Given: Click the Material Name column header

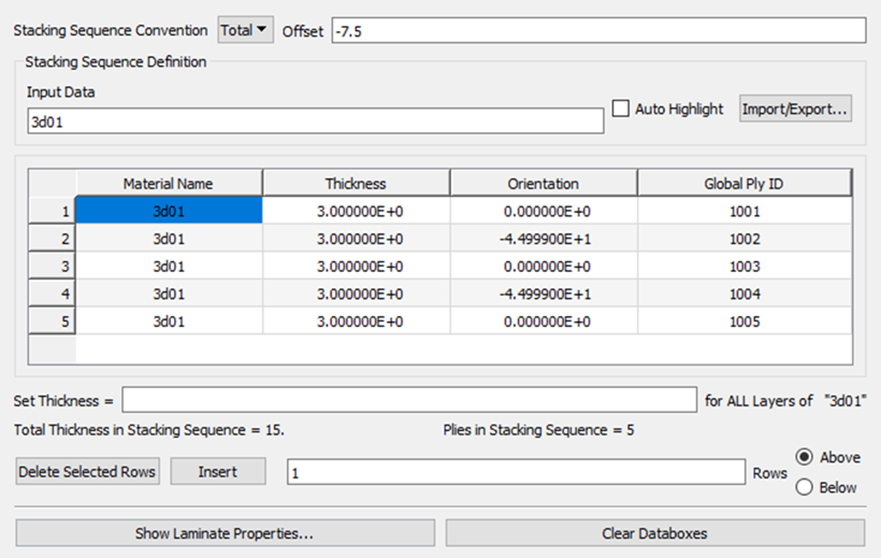Looking at the screenshot, I should [x=168, y=184].
